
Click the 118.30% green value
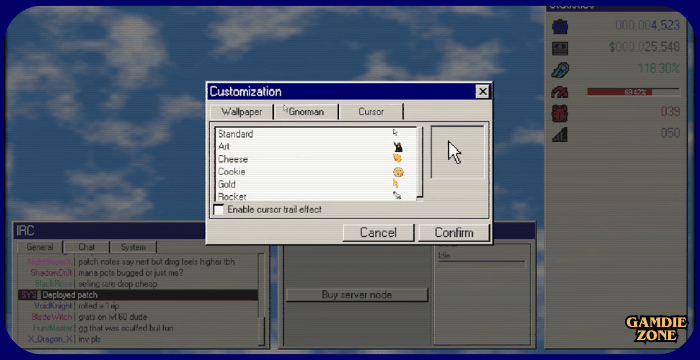coord(659,69)
